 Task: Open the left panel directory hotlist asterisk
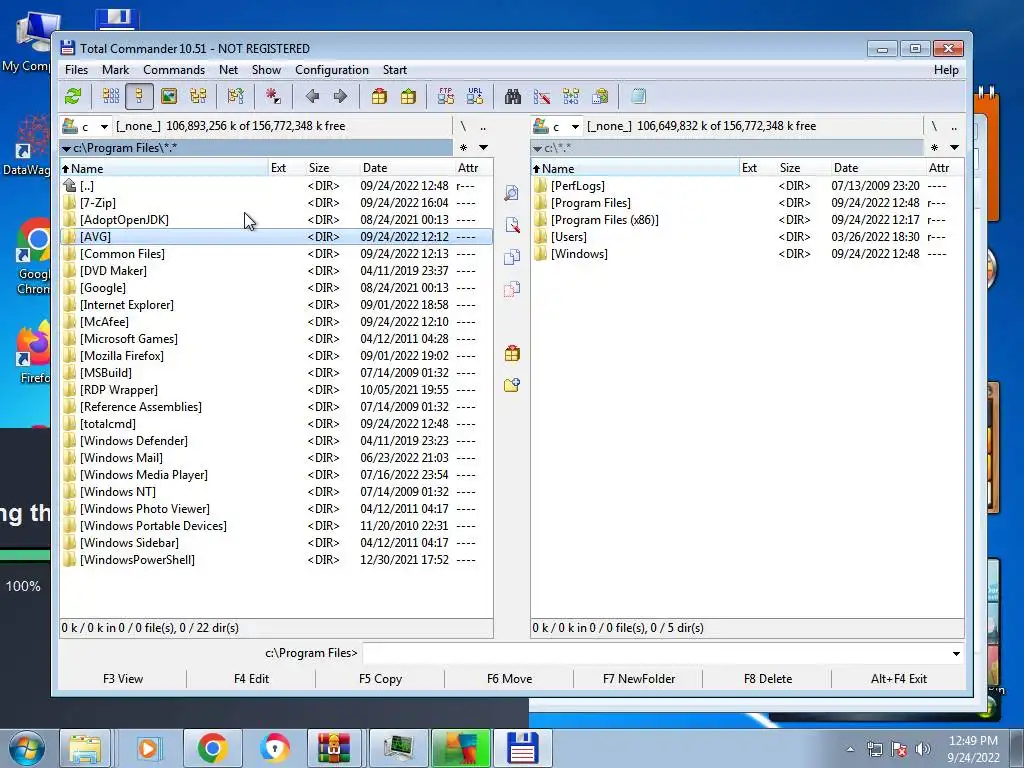tap(464, 148)
